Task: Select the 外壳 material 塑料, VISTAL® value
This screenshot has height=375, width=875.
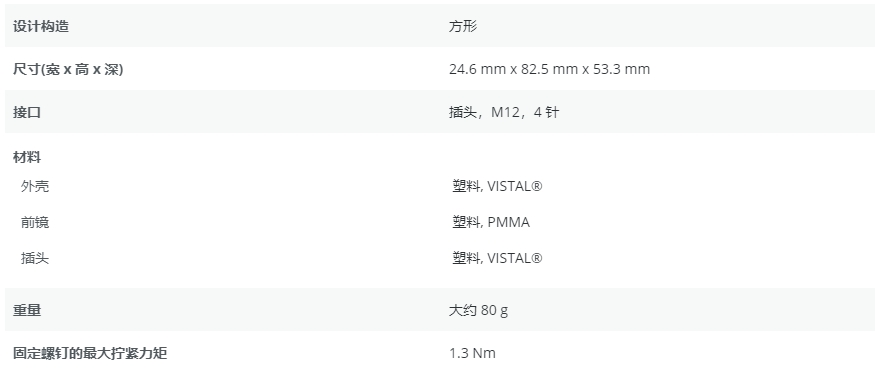Action: click(x=497, y=186)
